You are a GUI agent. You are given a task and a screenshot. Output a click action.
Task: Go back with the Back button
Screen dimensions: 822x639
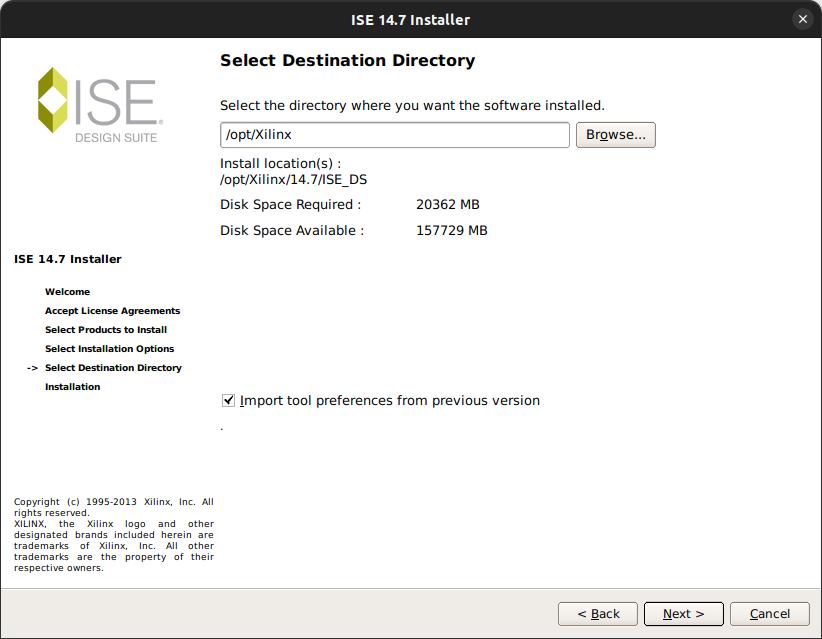[598, 613]
